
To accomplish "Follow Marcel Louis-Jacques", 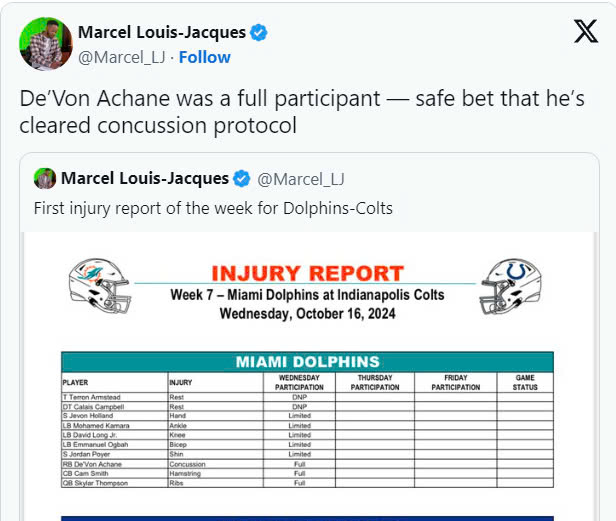I will point(205,57).
